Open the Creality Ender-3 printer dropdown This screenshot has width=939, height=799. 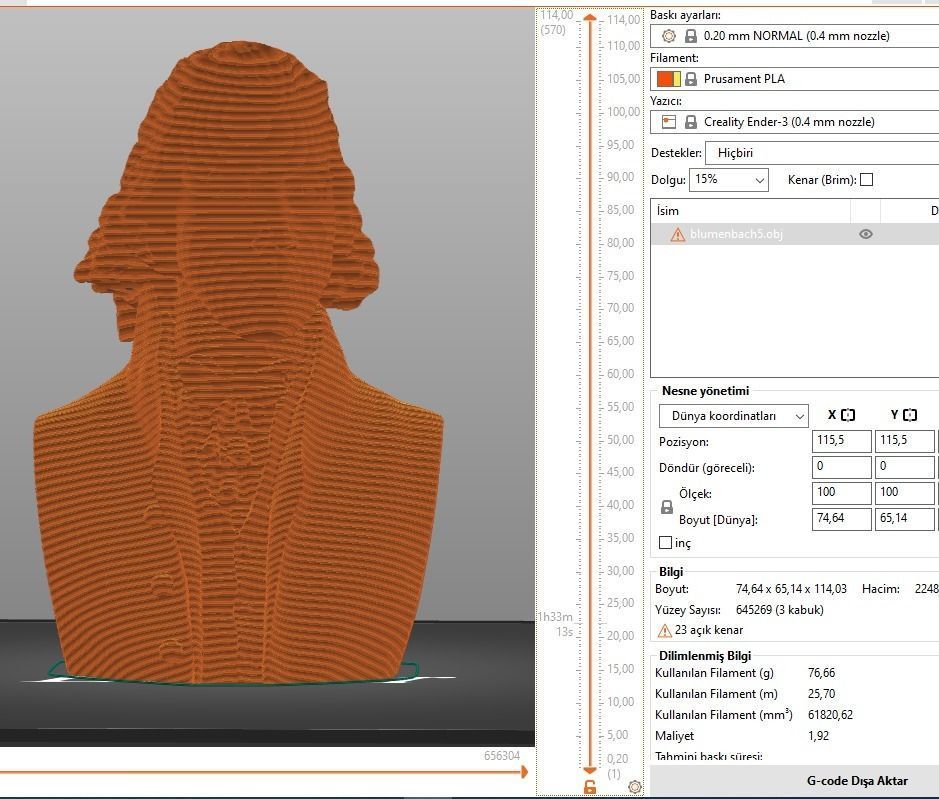pyautogui.click(x=795, y=122)
